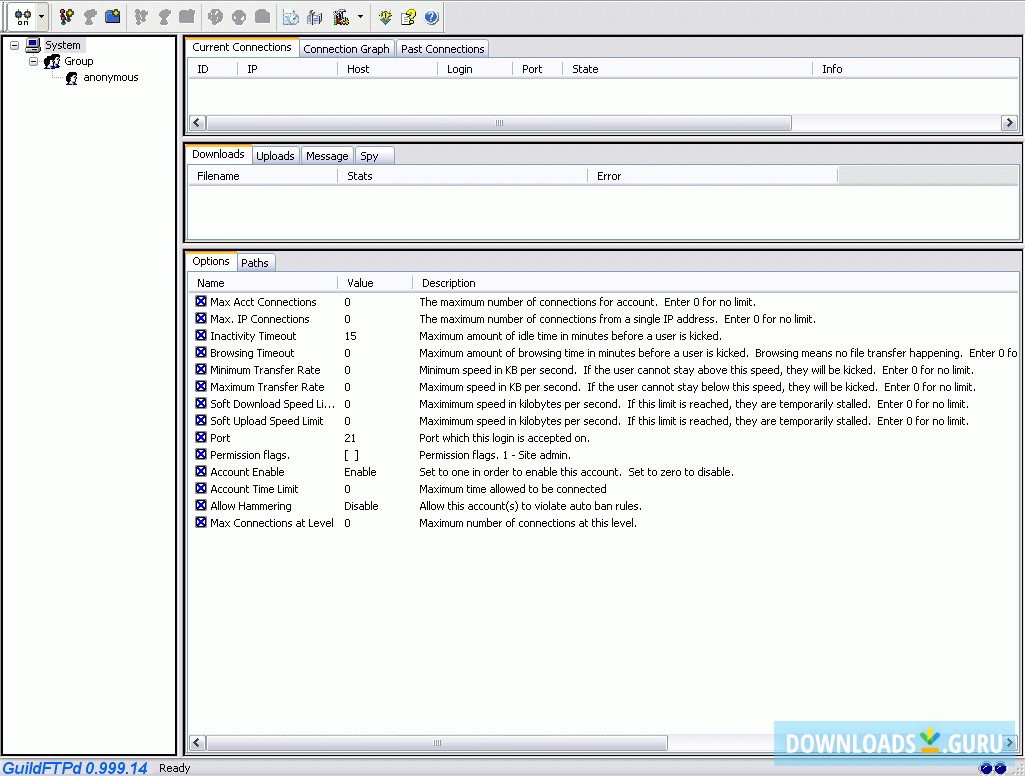Collapse the Group tree node
This screenshot has height=776, width=1025.
(33, 61)
